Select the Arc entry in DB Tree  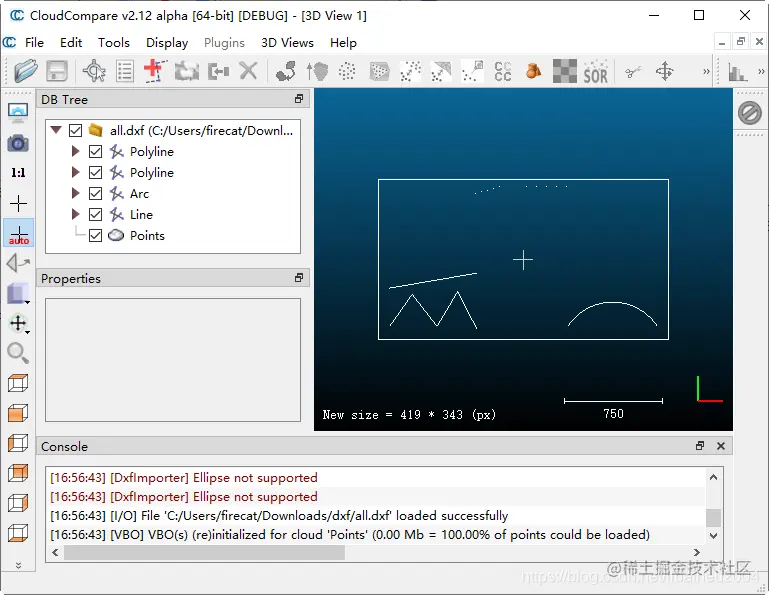[x=139, y=194]
